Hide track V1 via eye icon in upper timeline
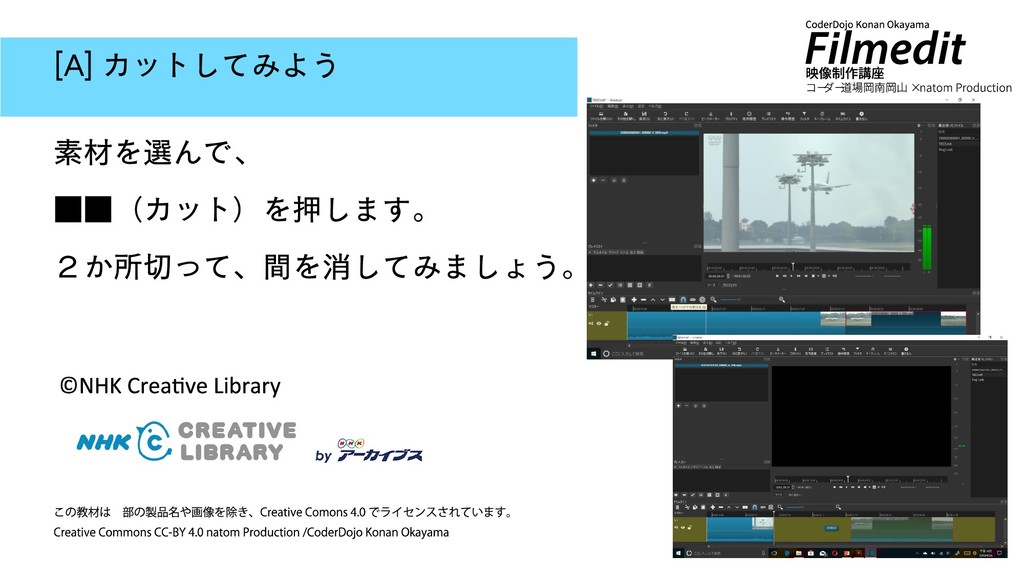Viewport: 1024px width, 576px height. tap(599, 323)
